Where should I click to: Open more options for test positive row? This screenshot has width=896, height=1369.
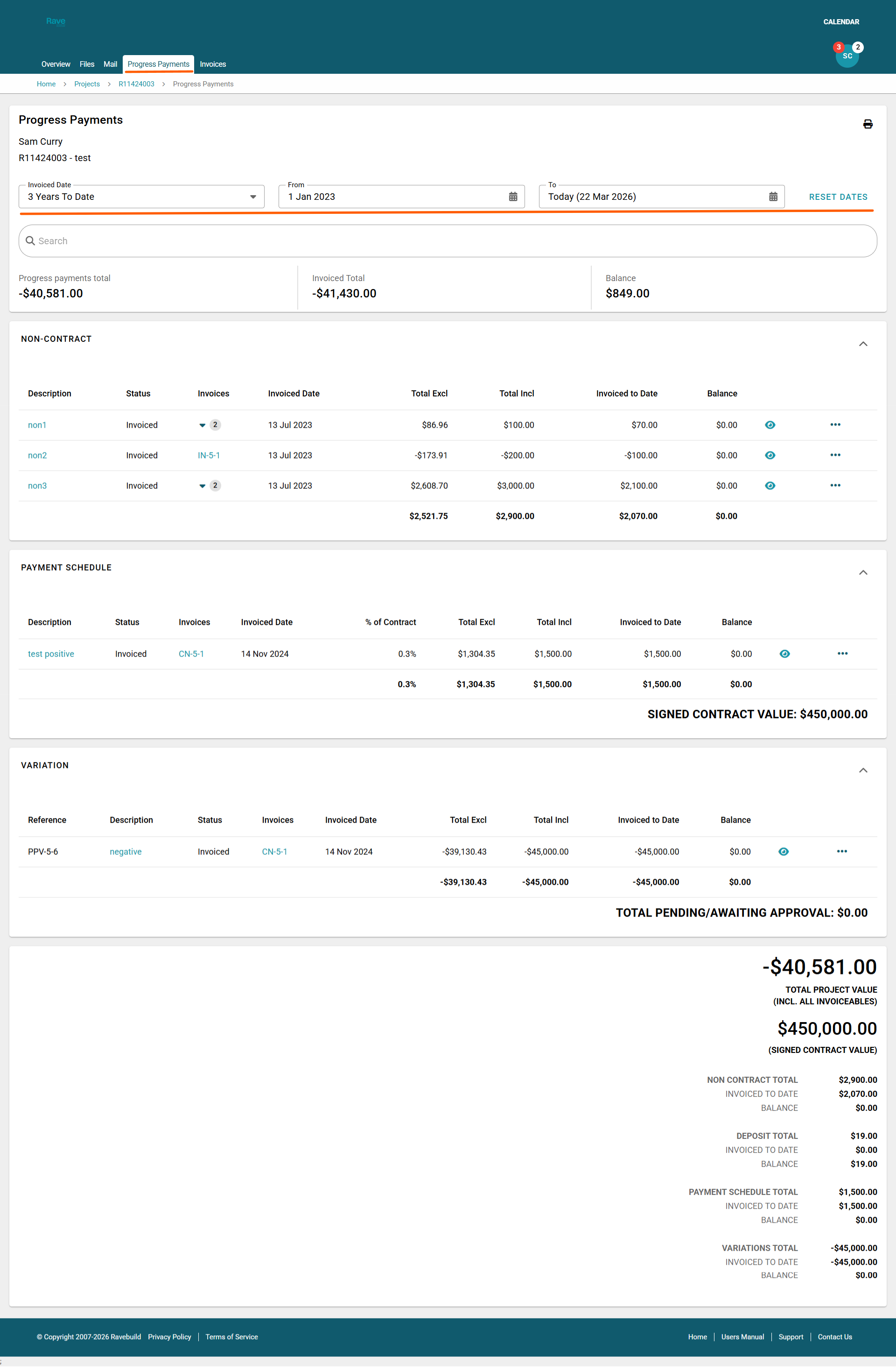click(x=842, y=653)
